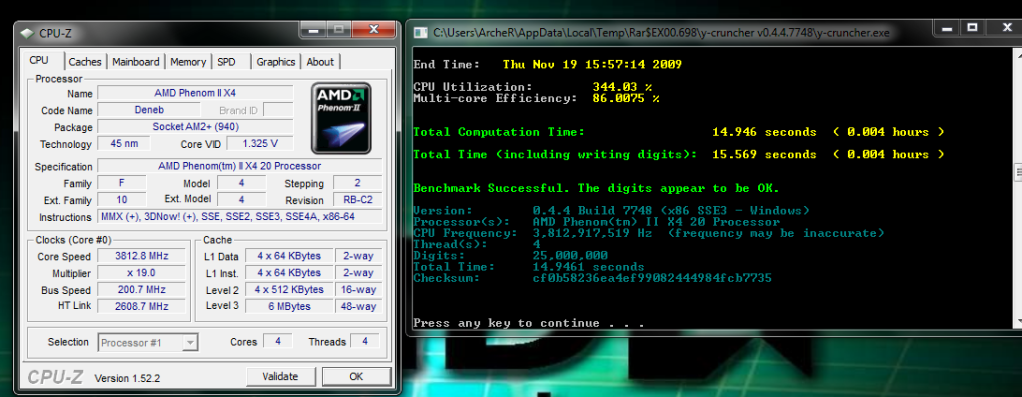
Task: Click the Total Computation Time 14.946 seconds
Action: tap(764, 132)
